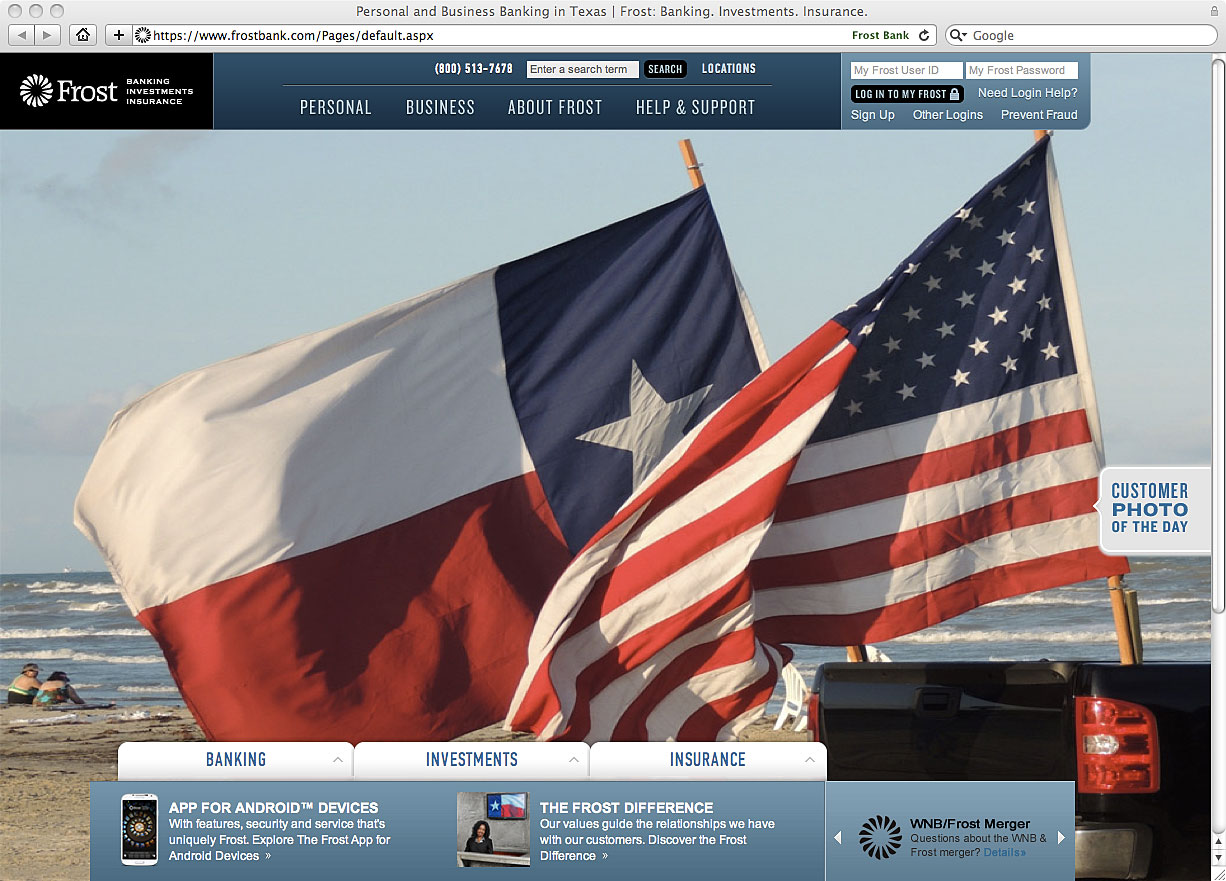Expand the Insurance panel tab
This screenshot has width=1226, height=881.
click(x=707, y=760)
